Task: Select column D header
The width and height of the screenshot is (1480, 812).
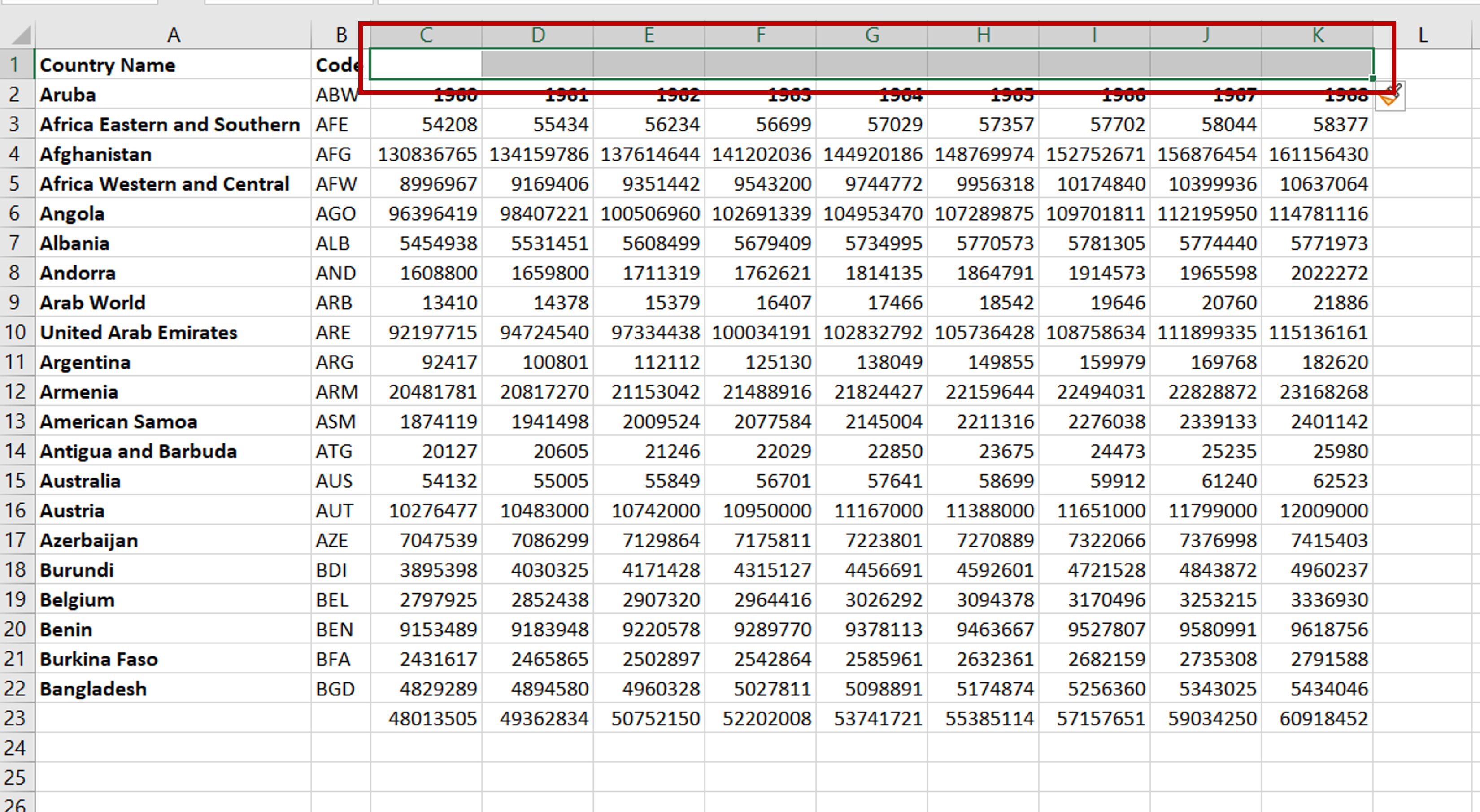Action: (537, 35)
